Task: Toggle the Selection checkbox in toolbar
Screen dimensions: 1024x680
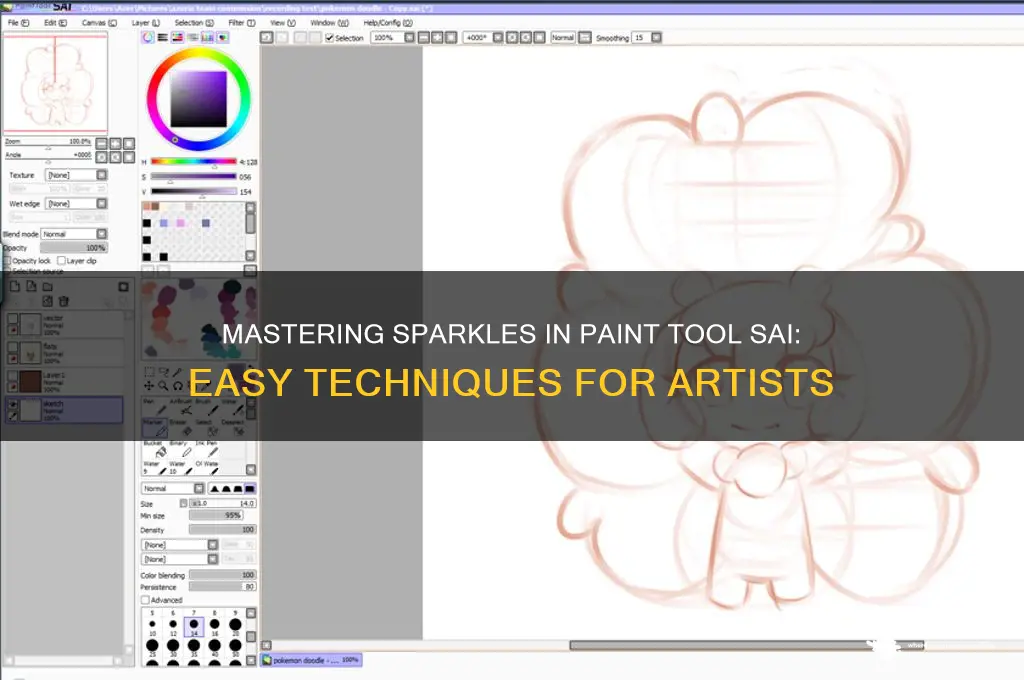Action: [x=330, y=38]
